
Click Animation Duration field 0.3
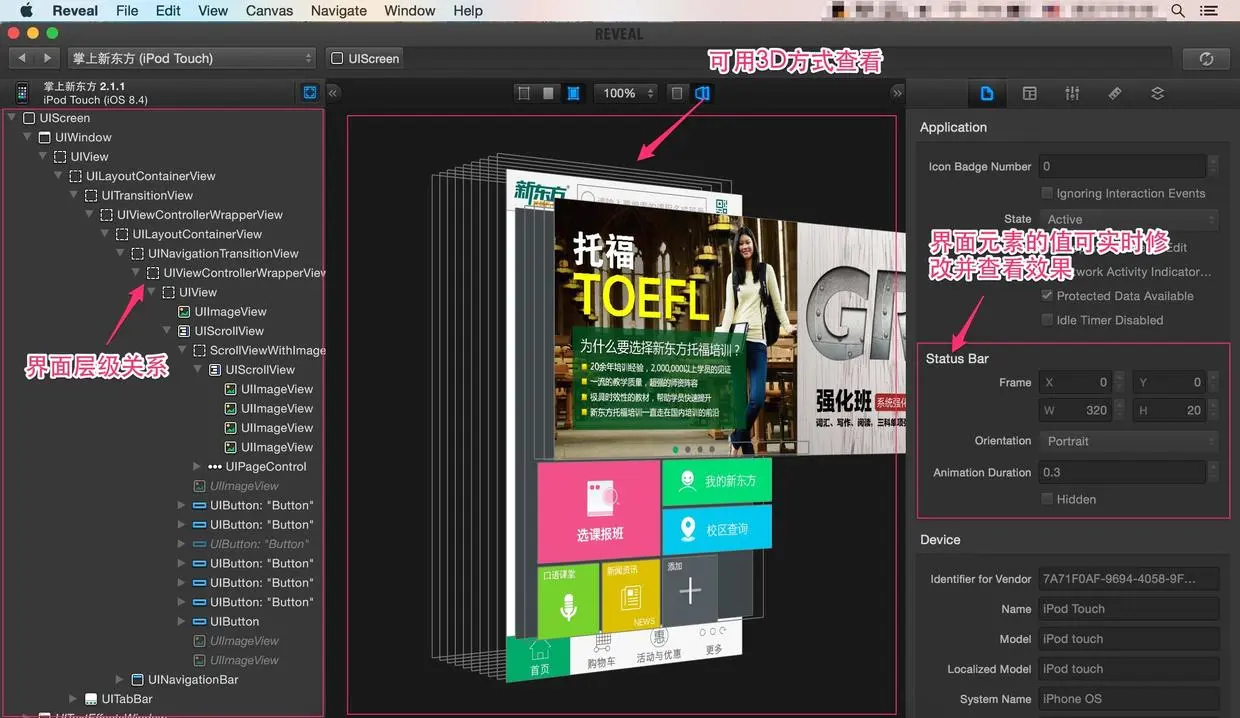[1122, 472]
